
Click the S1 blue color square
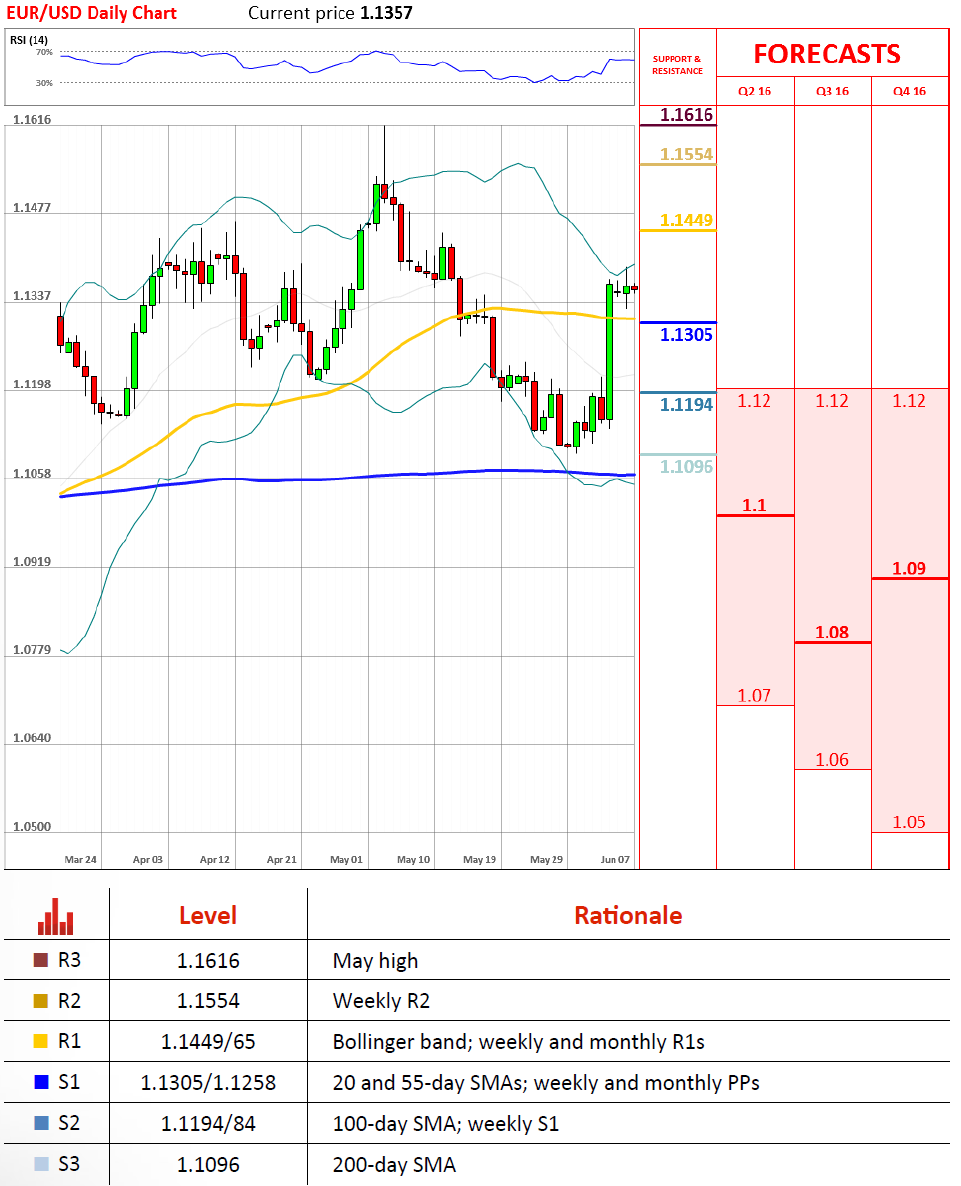[x=41, y=1082]
